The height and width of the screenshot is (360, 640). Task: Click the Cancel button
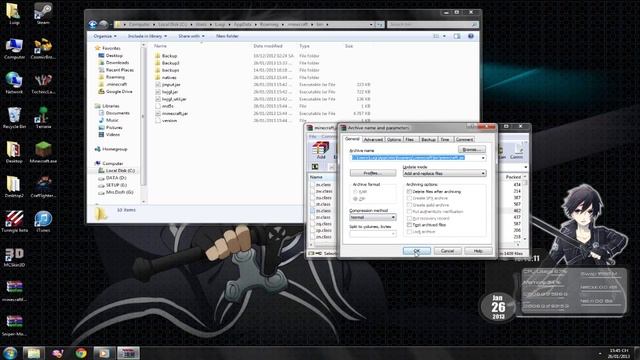447,251
